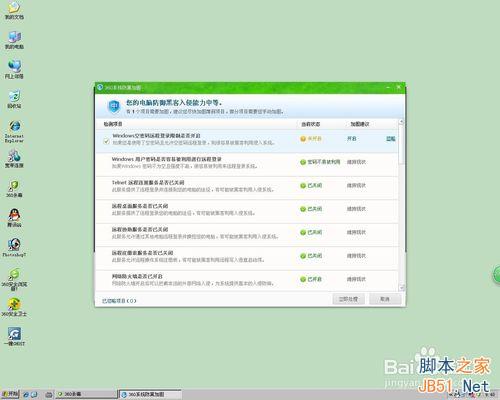
Task: Select the Telnet 远程连接服务是否已关闭 row title
Action: 148,183
